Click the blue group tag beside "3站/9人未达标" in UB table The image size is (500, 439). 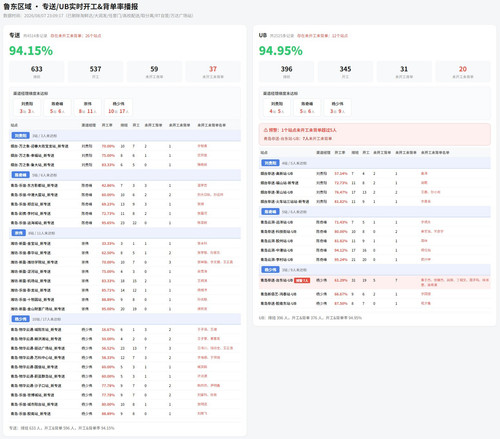coord(270,270)
